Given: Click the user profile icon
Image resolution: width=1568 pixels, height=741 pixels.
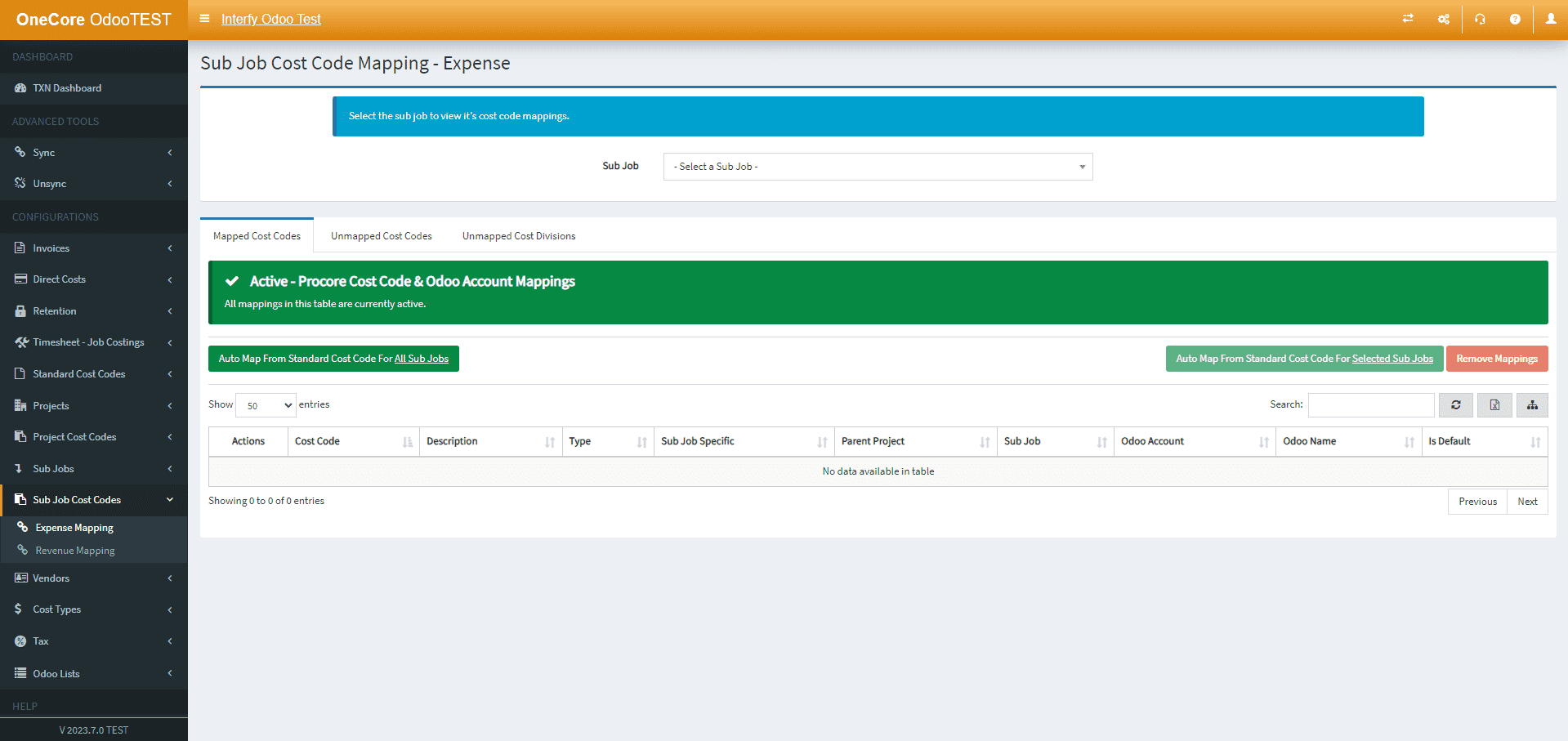Looking at the screenshot, I should point(1550,19).
